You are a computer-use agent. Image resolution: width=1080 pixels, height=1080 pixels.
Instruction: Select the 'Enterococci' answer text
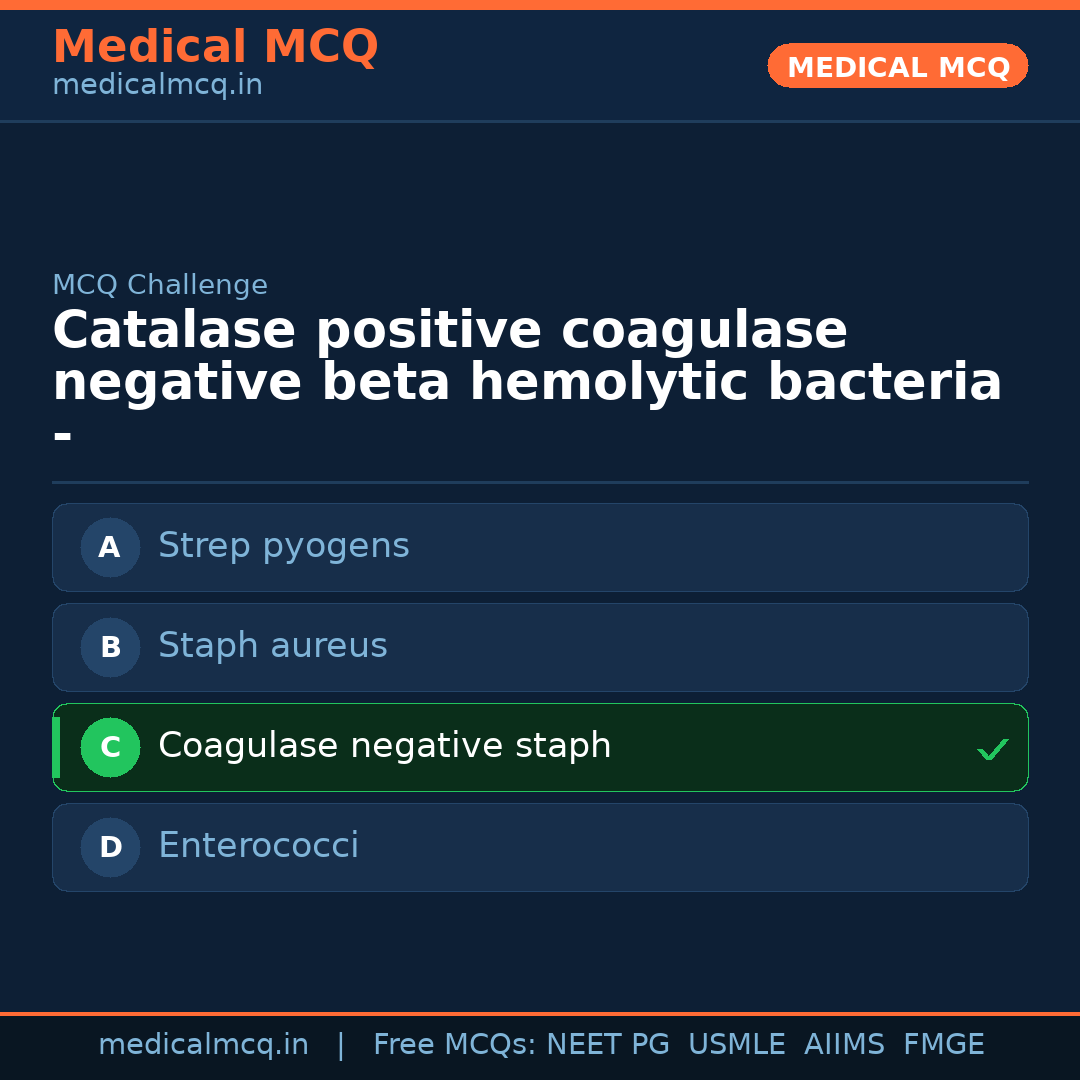[258, 846]
